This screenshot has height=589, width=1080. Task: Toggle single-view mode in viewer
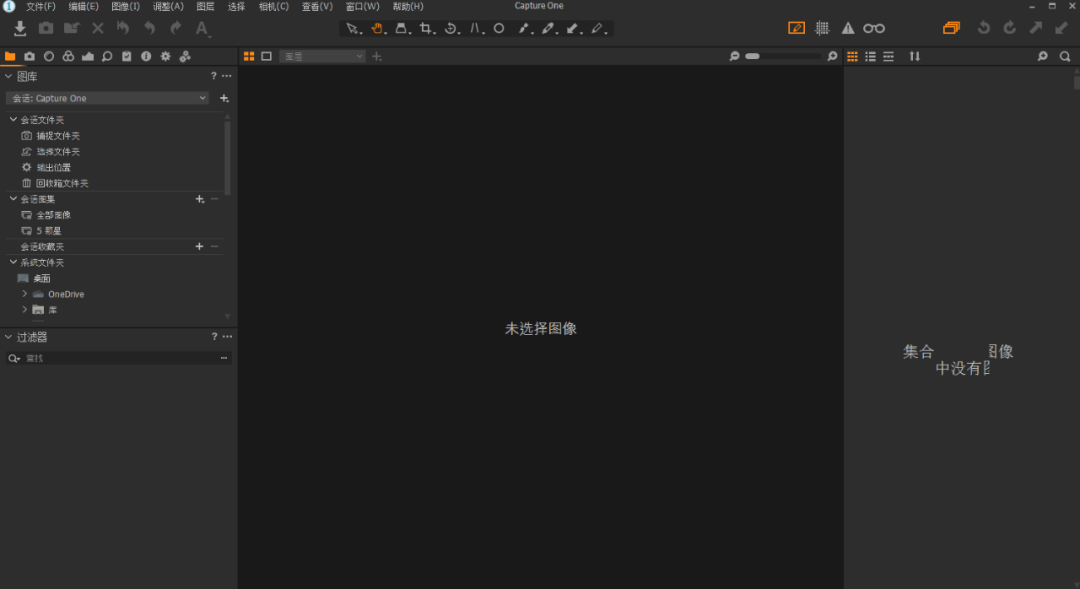click(267, 56)
